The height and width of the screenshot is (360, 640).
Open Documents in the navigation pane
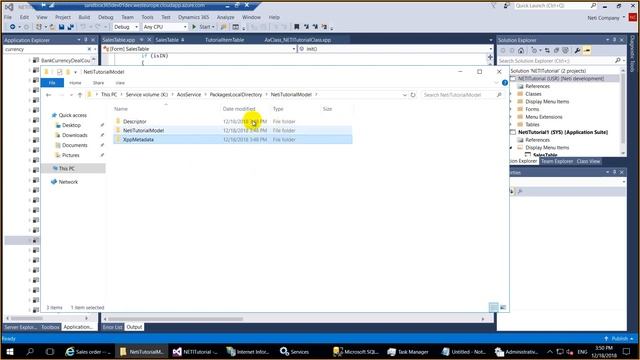[x=74, y=145]
